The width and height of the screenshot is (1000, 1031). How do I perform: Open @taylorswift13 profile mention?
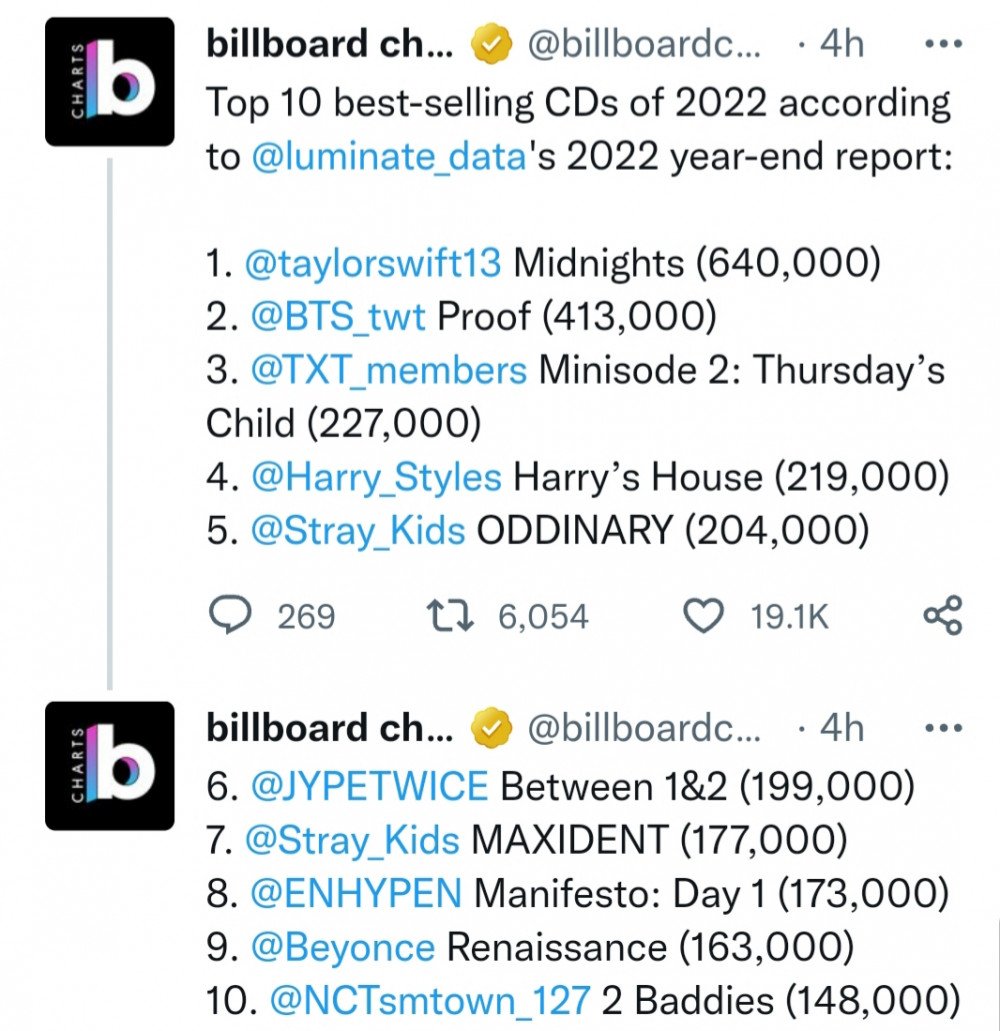pos(373,263)
